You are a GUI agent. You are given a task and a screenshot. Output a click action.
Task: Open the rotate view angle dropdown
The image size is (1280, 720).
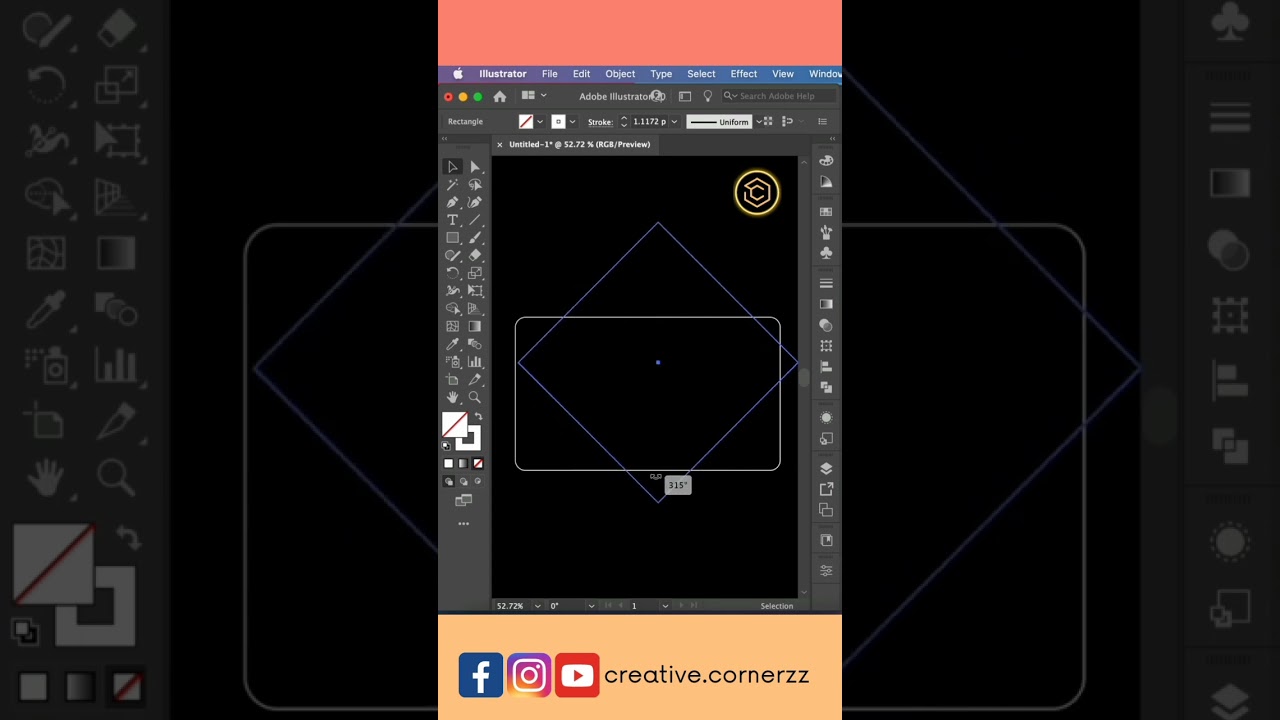[x=591, y=606]
